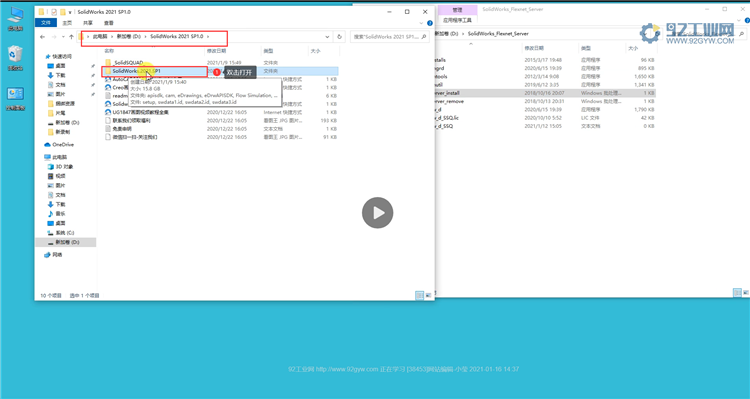Click SolidWorks 2021 SP1.0 breadcrumb segment
This screenshot has height=399, width=750.
(x=176, y=36)
